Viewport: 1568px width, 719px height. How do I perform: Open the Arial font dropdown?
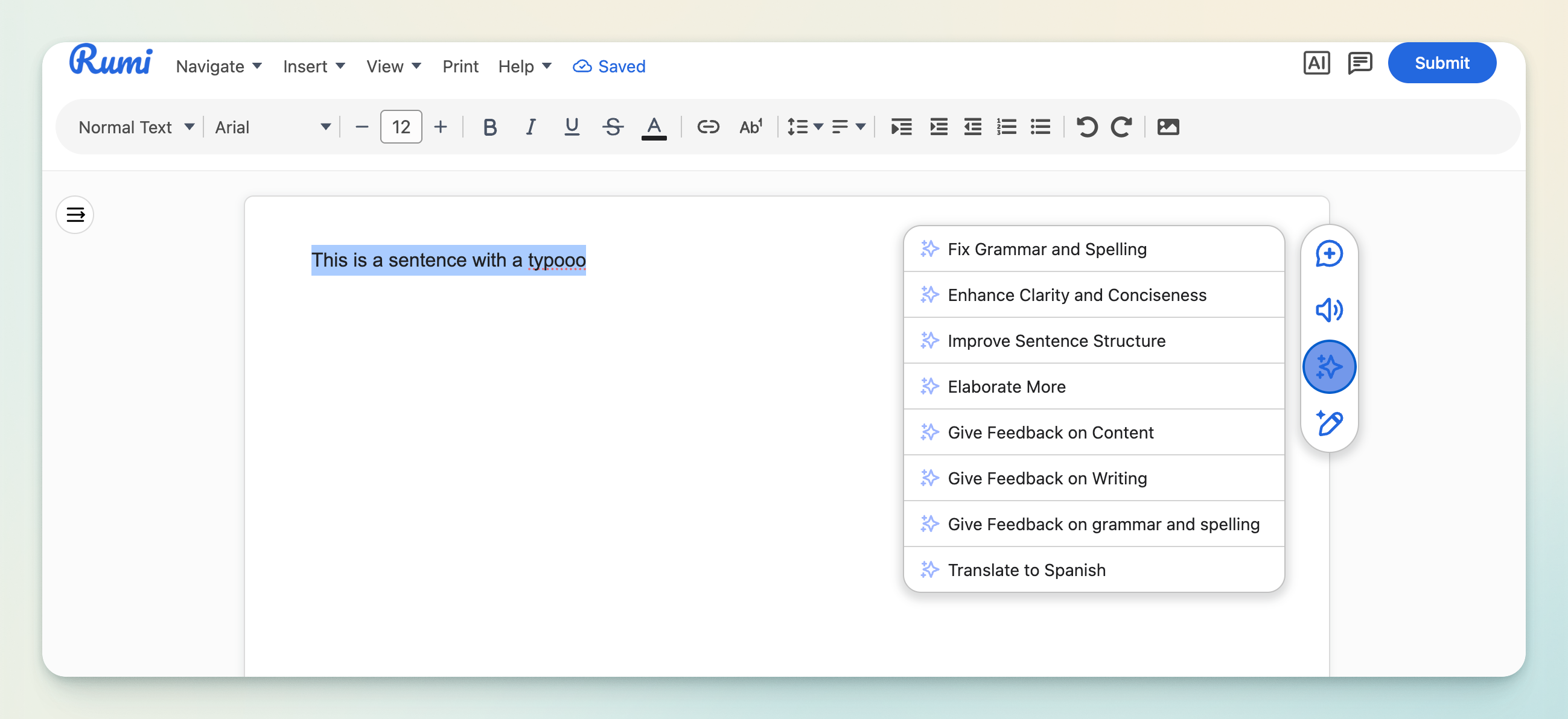272,127
